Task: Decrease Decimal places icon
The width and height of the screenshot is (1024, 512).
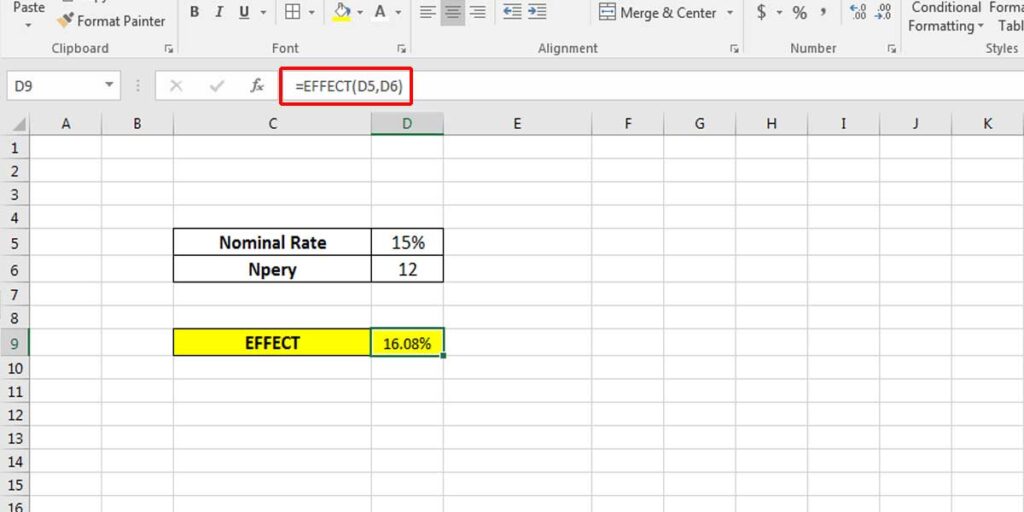Action: click(883, 12)
